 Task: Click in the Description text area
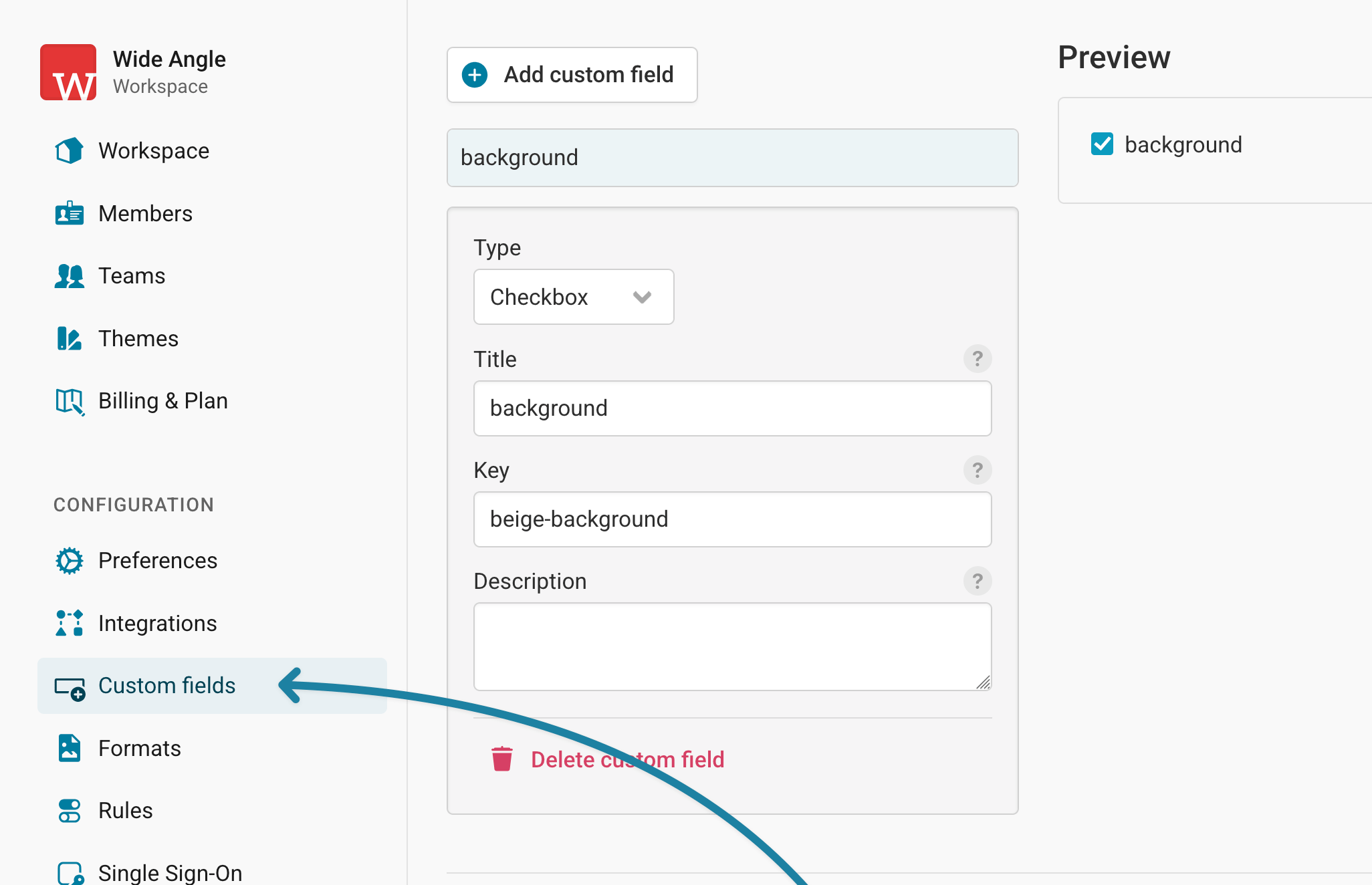pos(733,647)
